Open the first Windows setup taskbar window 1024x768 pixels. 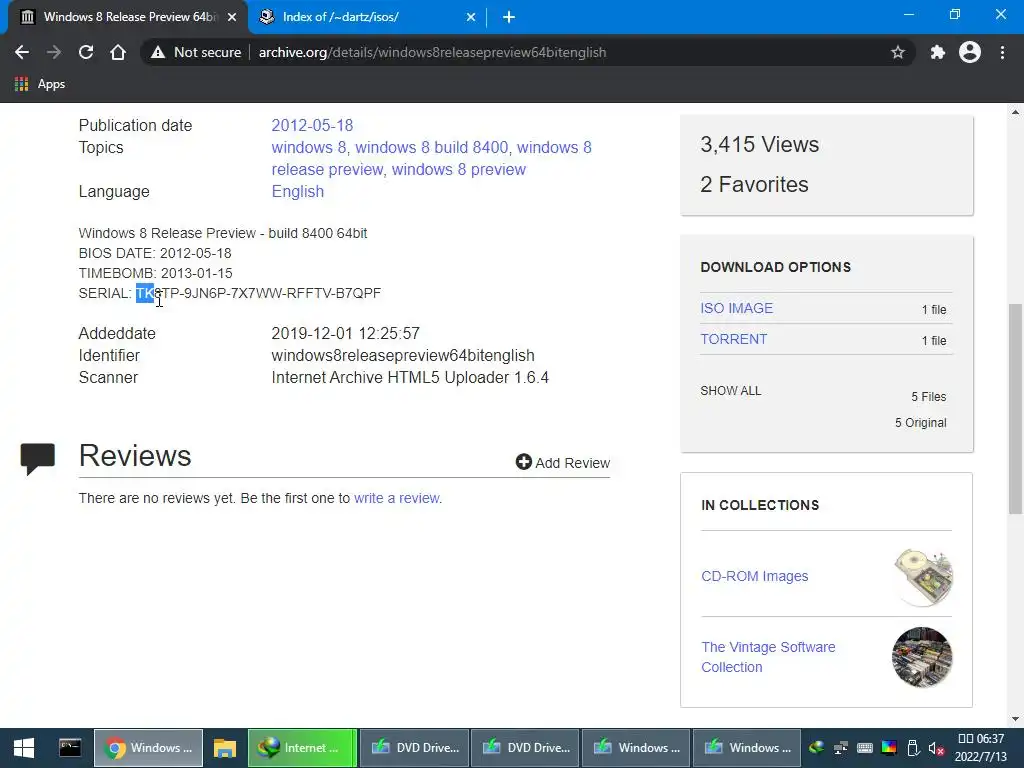(x=636, y=748)
